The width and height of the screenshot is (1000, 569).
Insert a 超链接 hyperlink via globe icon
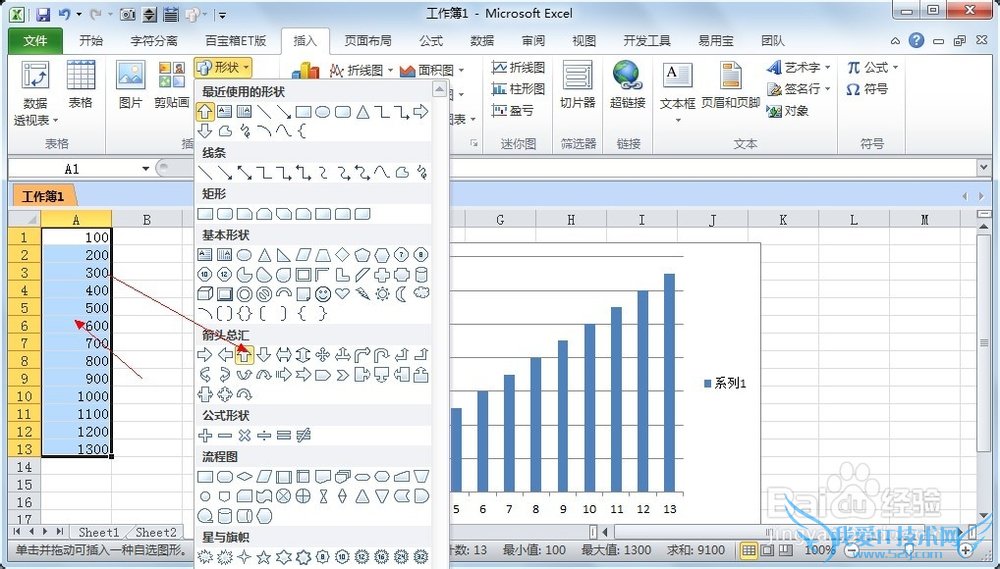point(627,84)
